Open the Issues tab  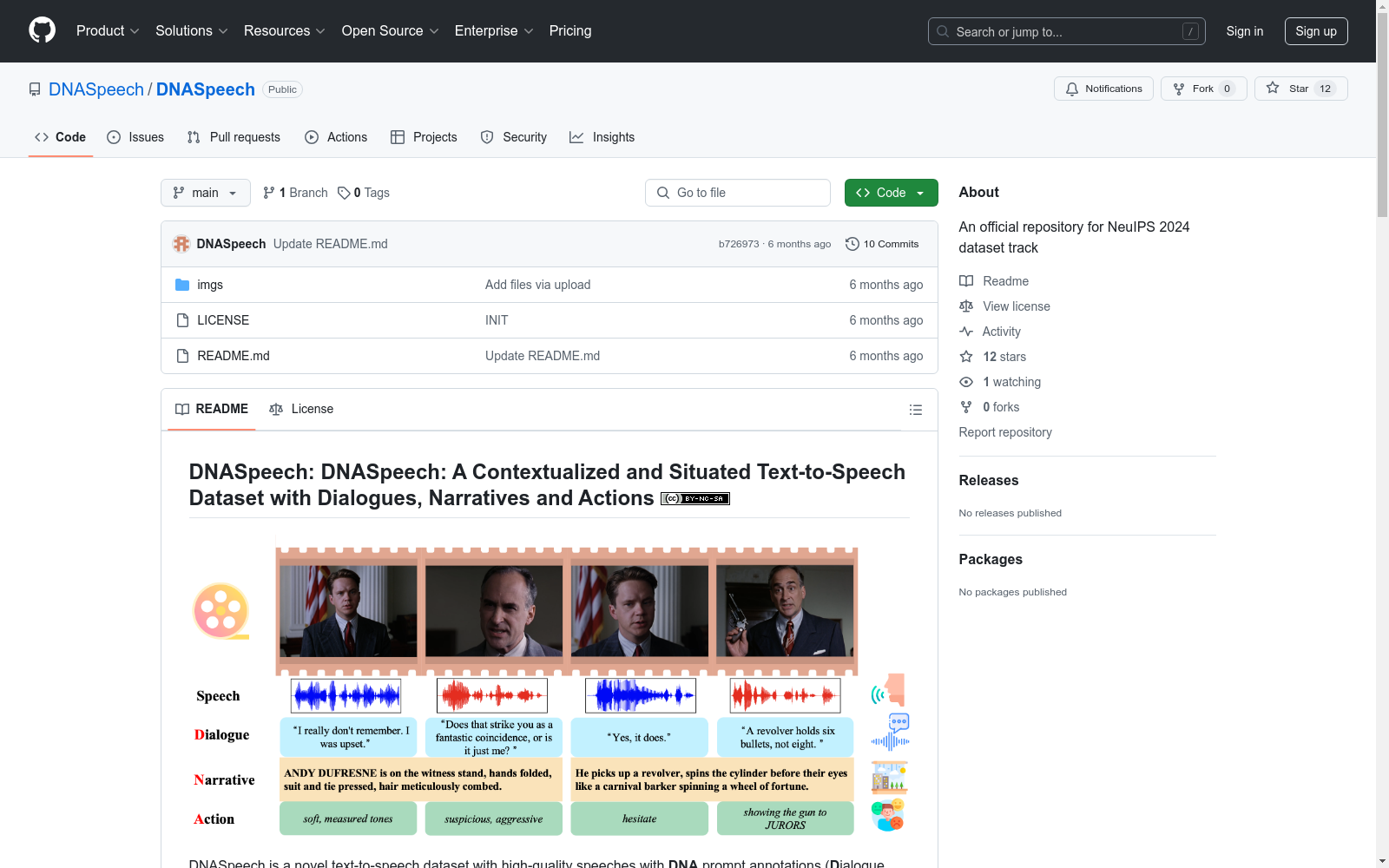click(135, 137)
